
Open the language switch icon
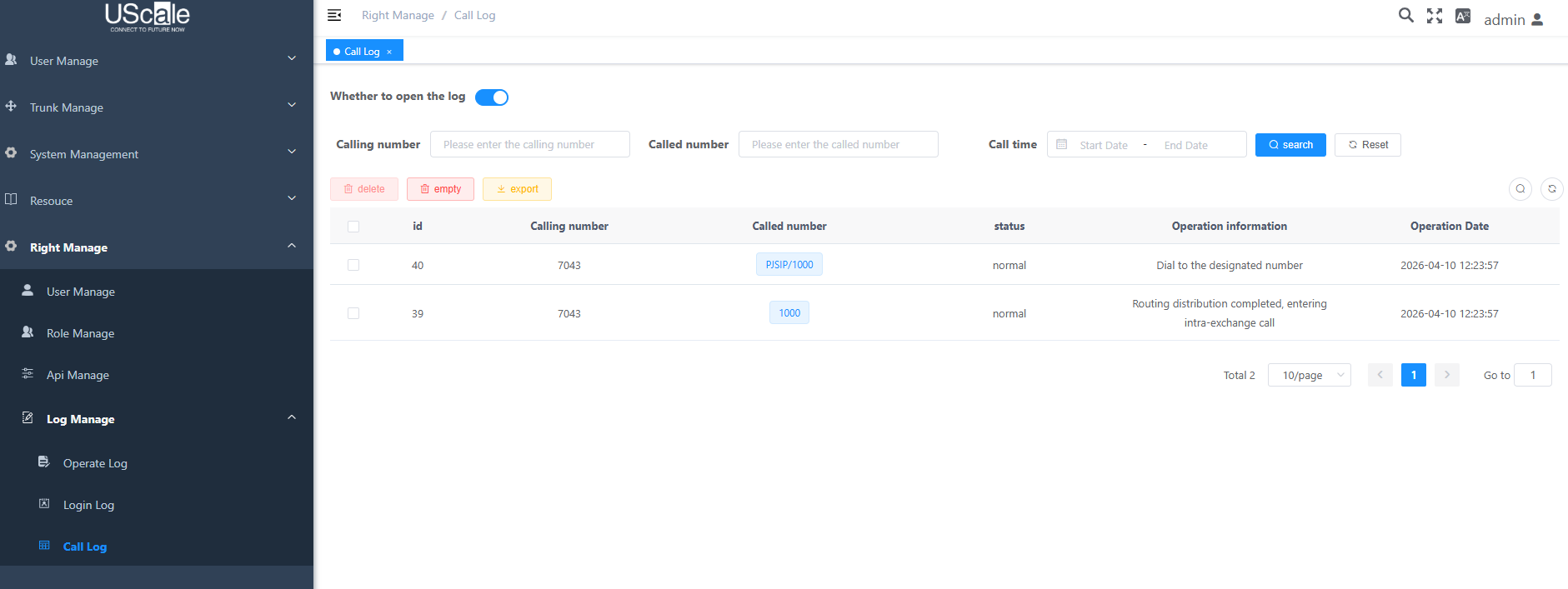pos(1463,16)
